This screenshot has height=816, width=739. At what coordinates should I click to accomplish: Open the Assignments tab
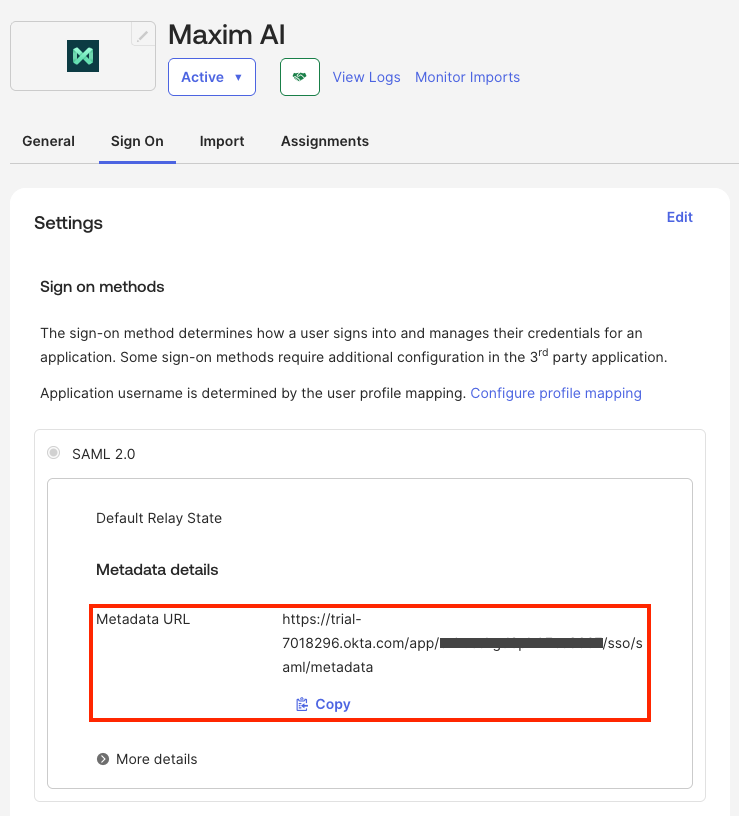click(324, 141)
